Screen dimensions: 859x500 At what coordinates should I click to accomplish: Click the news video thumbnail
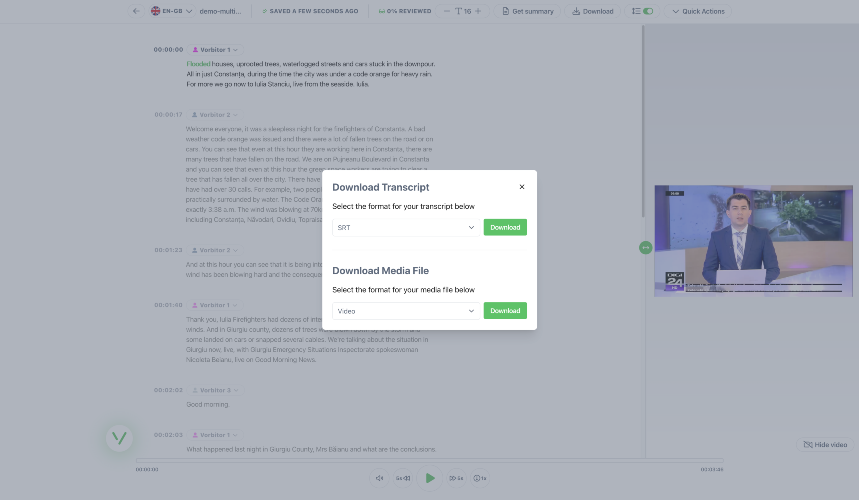pos(753,241)
